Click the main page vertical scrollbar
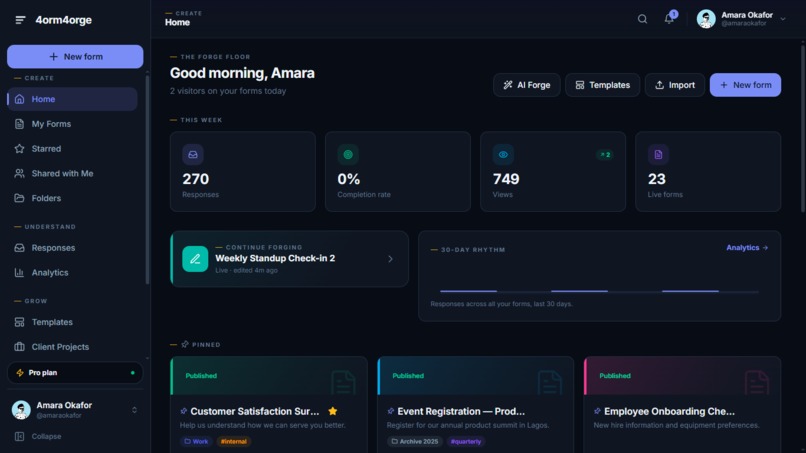 pyautogui.click(x=802, y=129)
